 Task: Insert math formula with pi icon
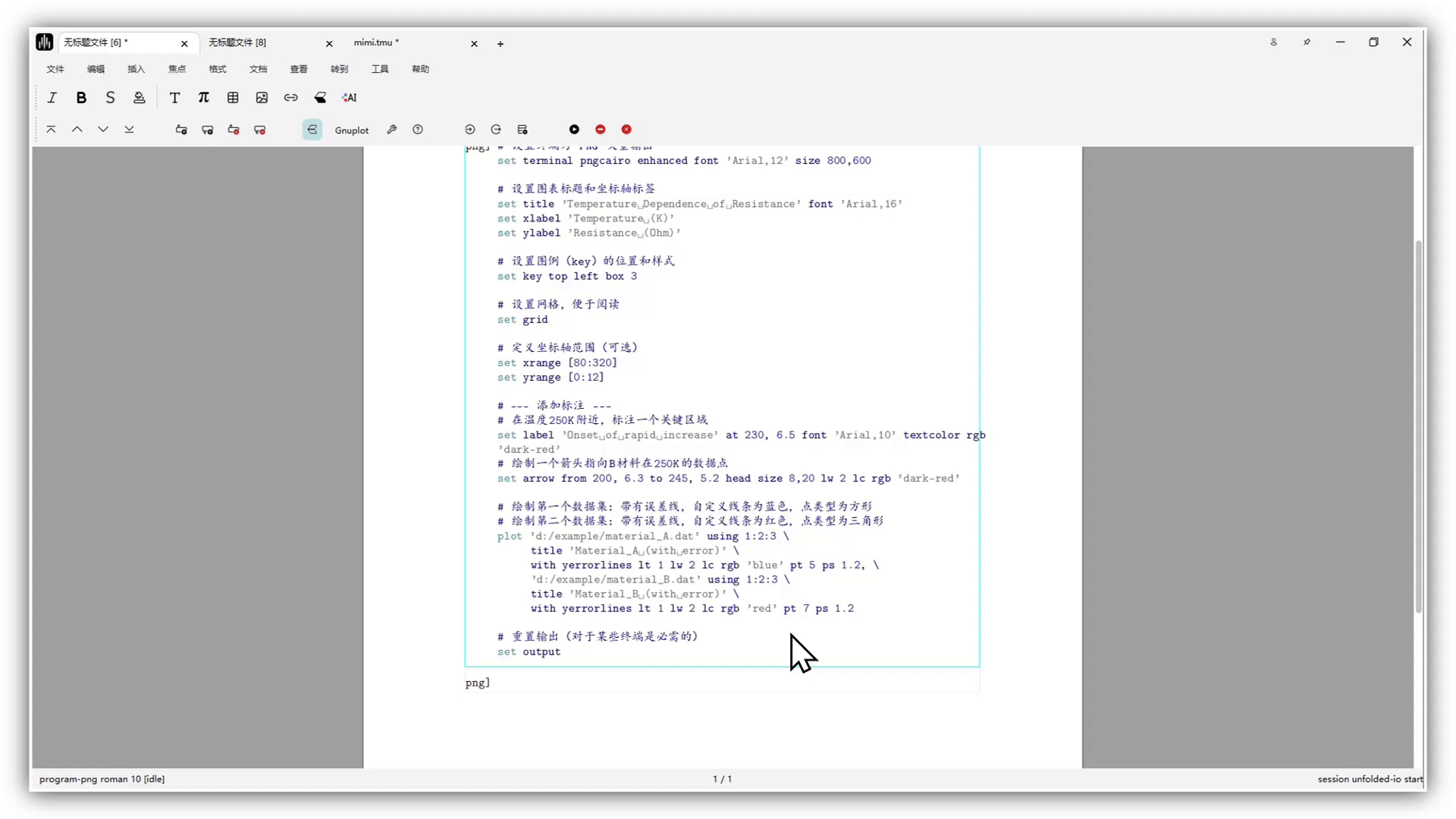pyautogui.click(x=203, y=98)
